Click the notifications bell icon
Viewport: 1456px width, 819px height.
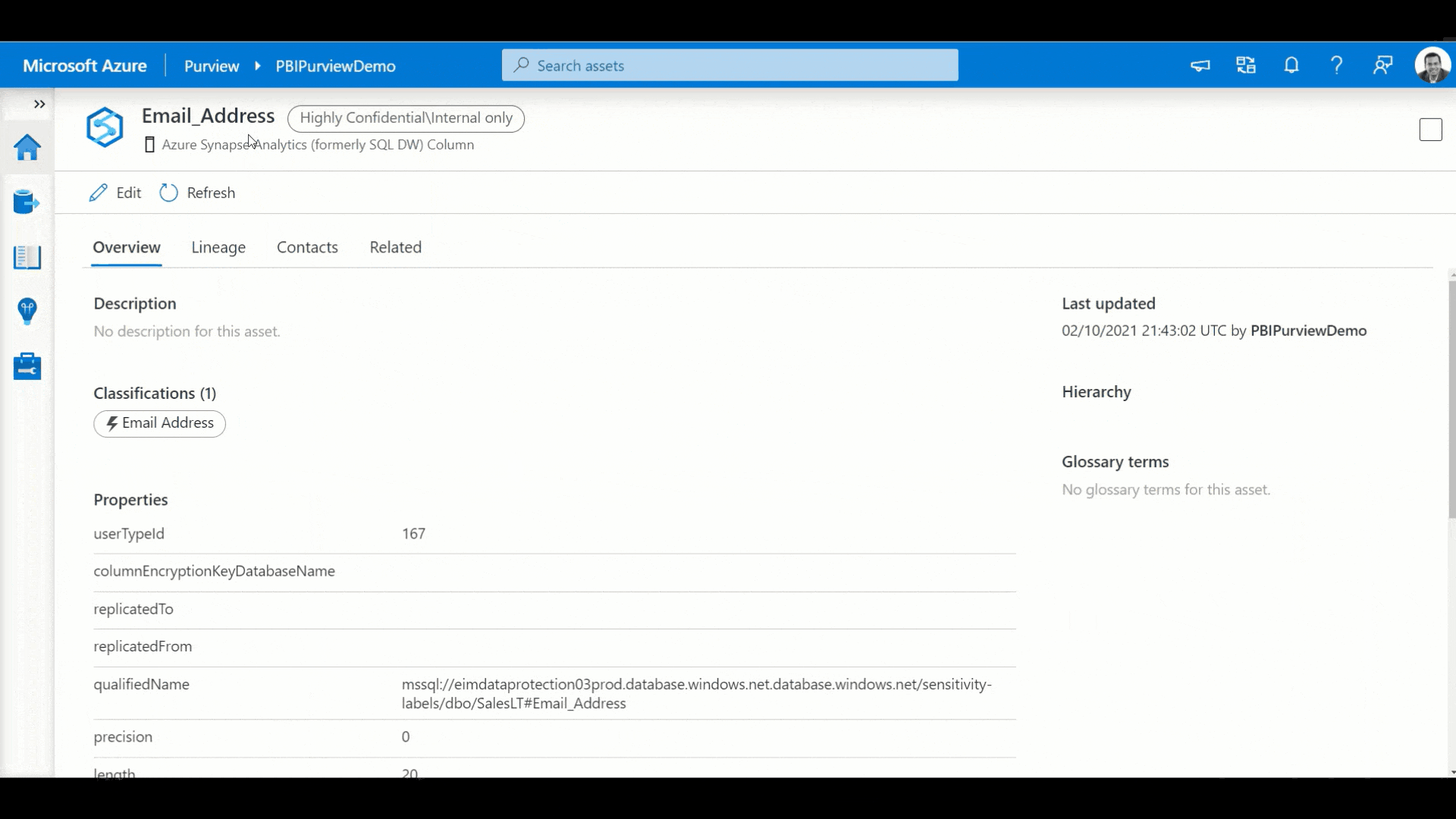(1291, 65)
